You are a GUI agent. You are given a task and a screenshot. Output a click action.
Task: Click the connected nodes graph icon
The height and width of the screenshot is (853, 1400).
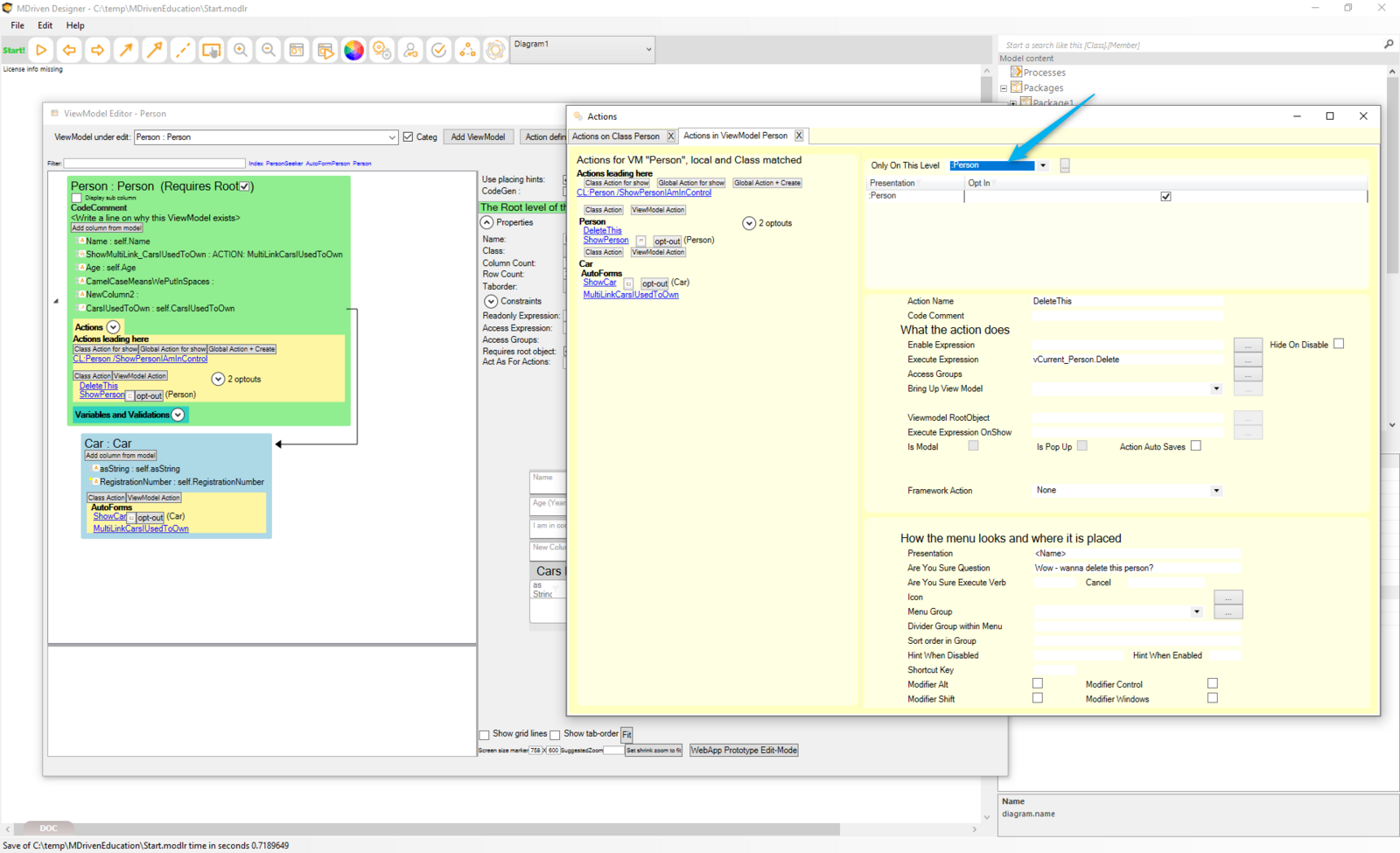pos(467,50)
